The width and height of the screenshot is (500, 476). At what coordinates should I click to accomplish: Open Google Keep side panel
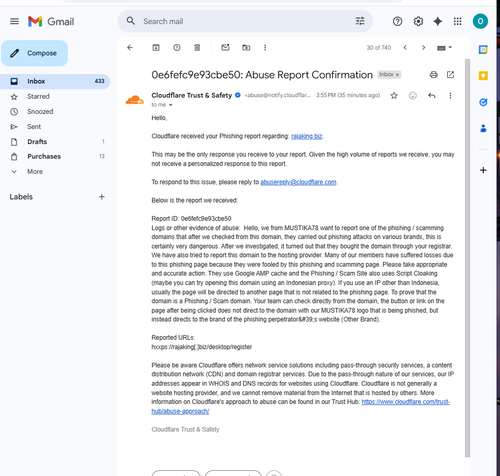[x=483, y=76]
